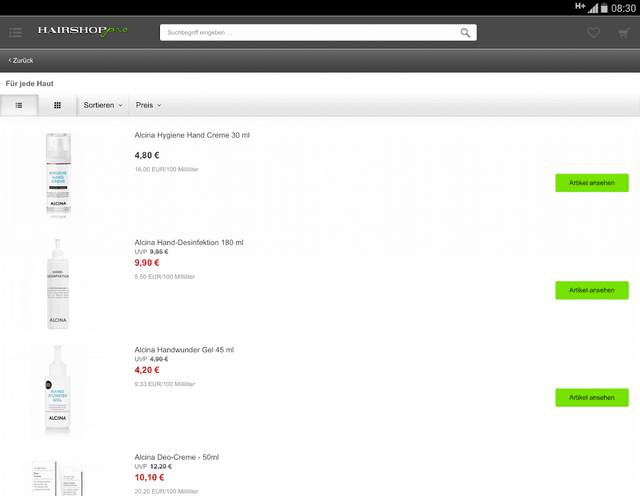Open Alcina Hand-Desinfektion 180 ml title
640x496 pixels.
tap(189, 242)
